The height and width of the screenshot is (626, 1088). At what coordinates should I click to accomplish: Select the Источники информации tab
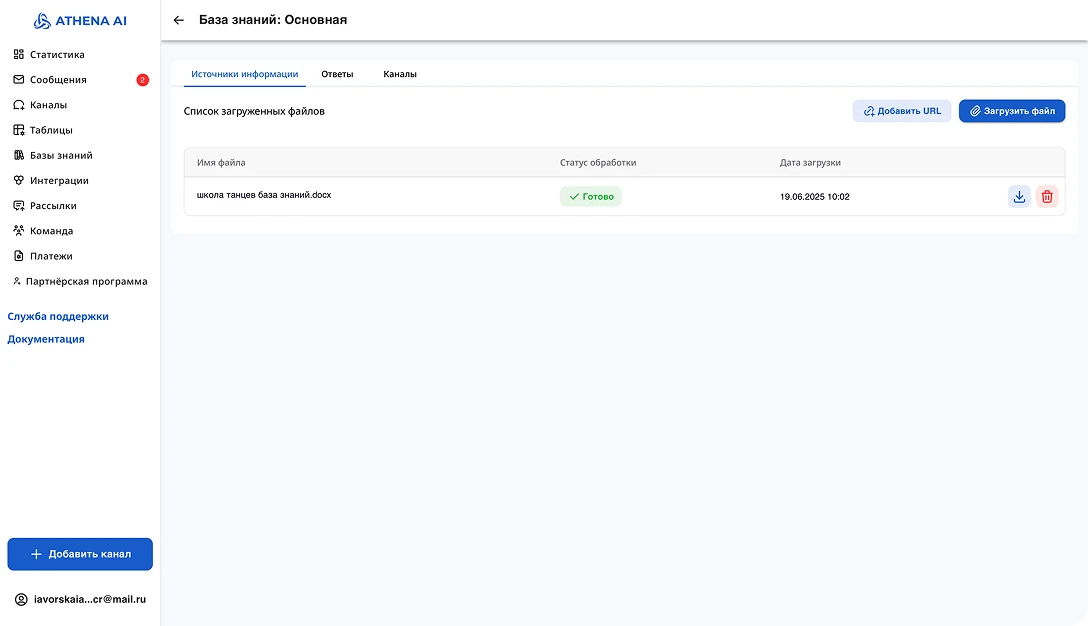coord(244,74)
